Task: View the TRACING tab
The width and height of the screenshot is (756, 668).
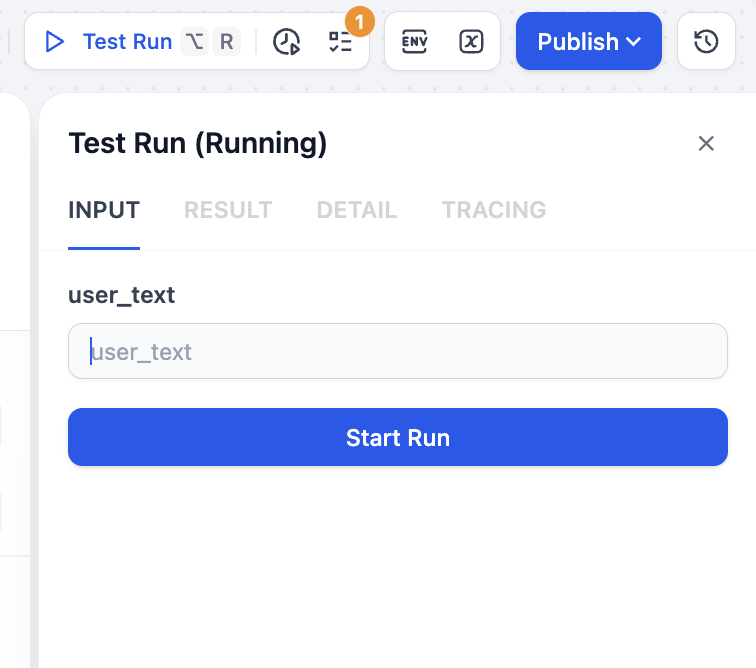Action: coord(494,210)
